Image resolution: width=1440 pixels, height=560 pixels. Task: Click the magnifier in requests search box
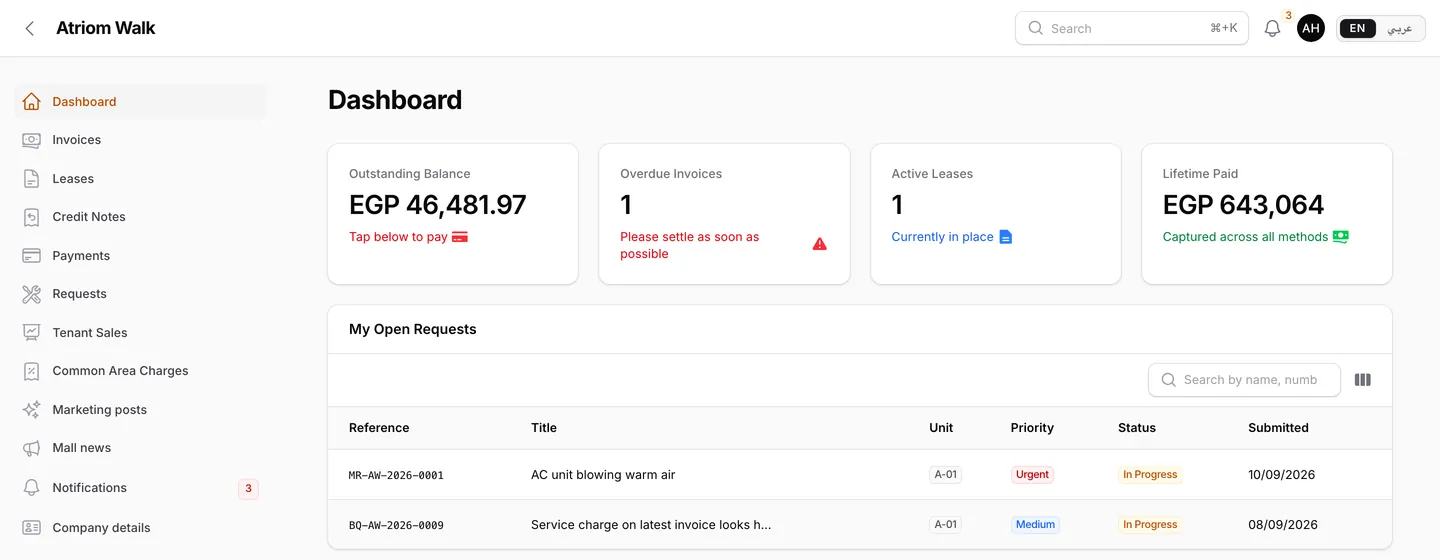point(1168,380)
